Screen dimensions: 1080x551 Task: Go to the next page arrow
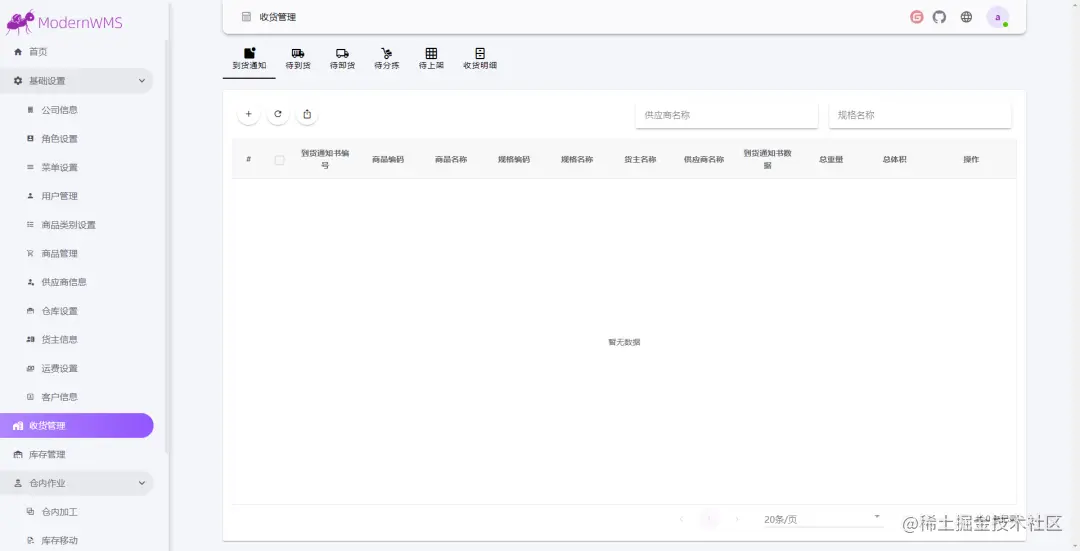[x=737, y=519]
